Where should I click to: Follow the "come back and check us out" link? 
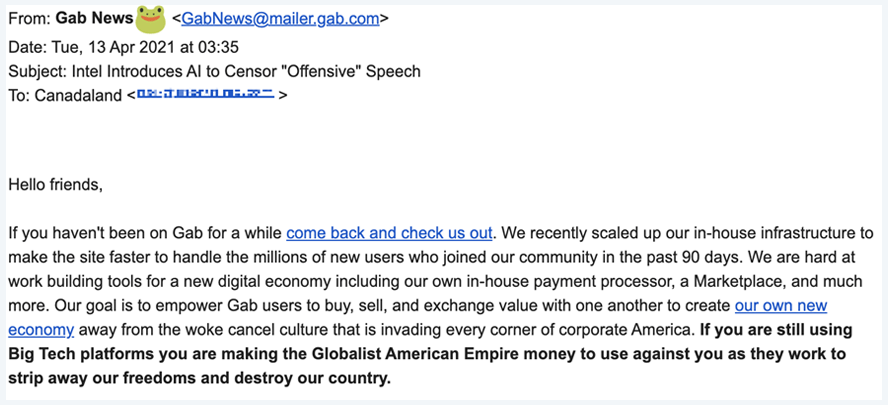point(389,233)
